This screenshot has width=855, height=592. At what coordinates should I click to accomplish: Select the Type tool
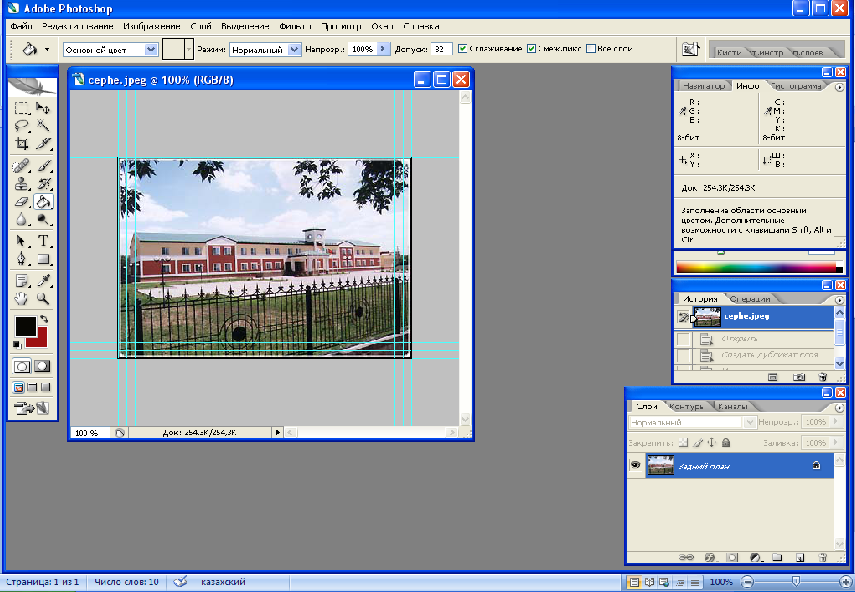click(x=43, y=241)
